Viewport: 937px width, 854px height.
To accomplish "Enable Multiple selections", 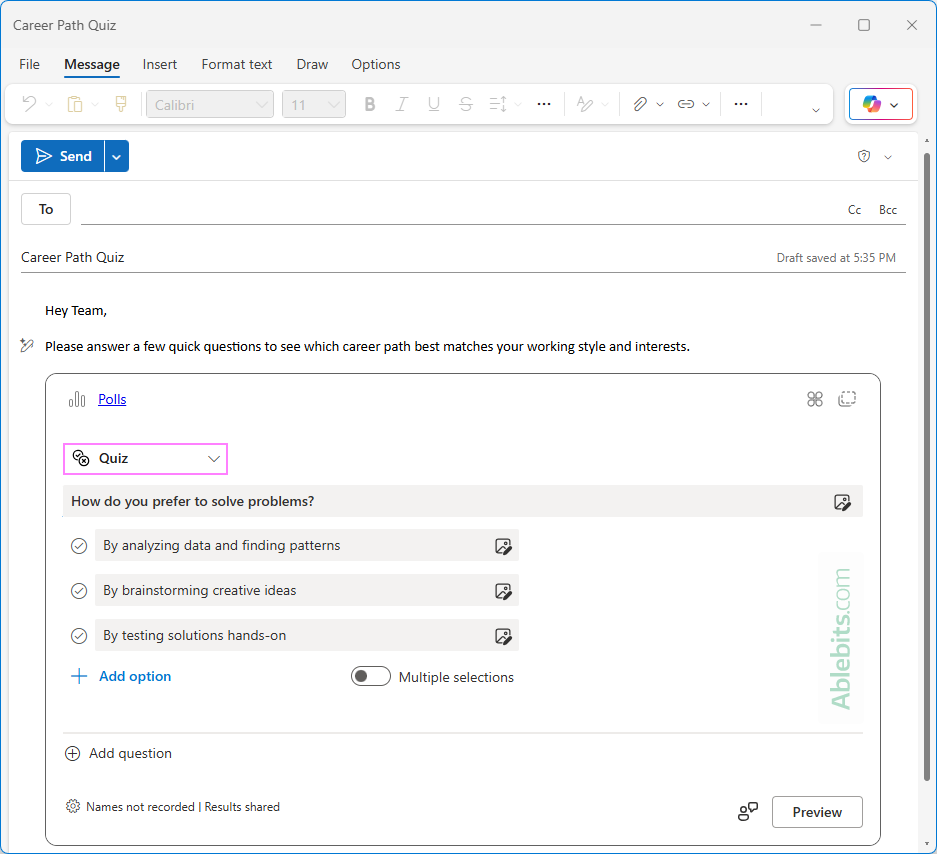I will click(370, 676).
